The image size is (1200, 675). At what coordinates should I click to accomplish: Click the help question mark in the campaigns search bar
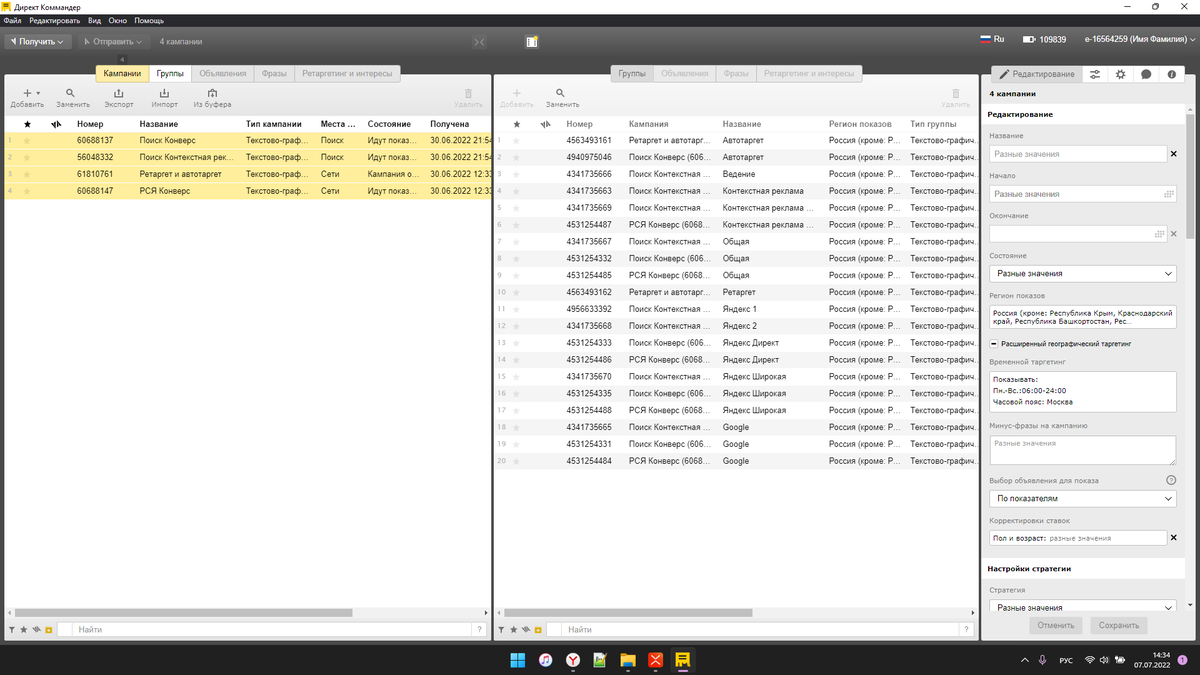480,630
